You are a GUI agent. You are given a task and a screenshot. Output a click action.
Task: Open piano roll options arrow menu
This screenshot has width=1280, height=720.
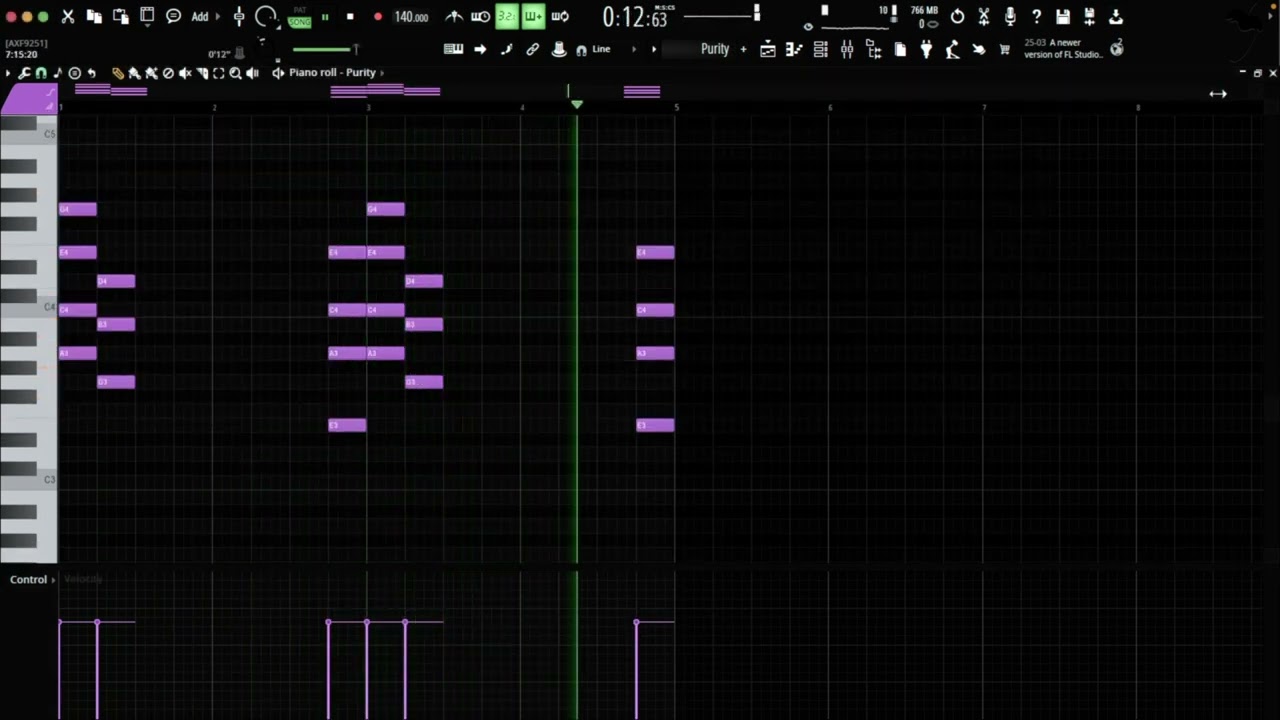pyautogui.click(x=9, y=73)
